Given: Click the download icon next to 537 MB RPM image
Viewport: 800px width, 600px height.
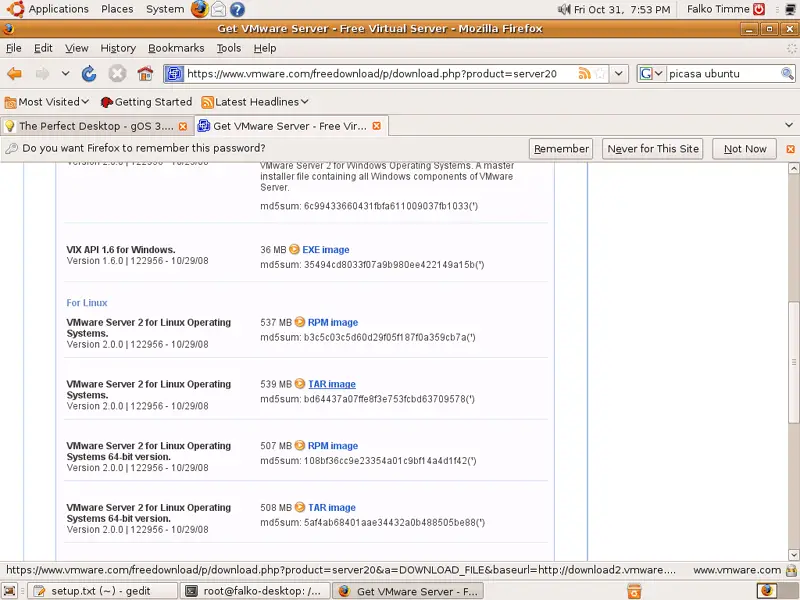Looking at the screenshot, I should [300, 322].
